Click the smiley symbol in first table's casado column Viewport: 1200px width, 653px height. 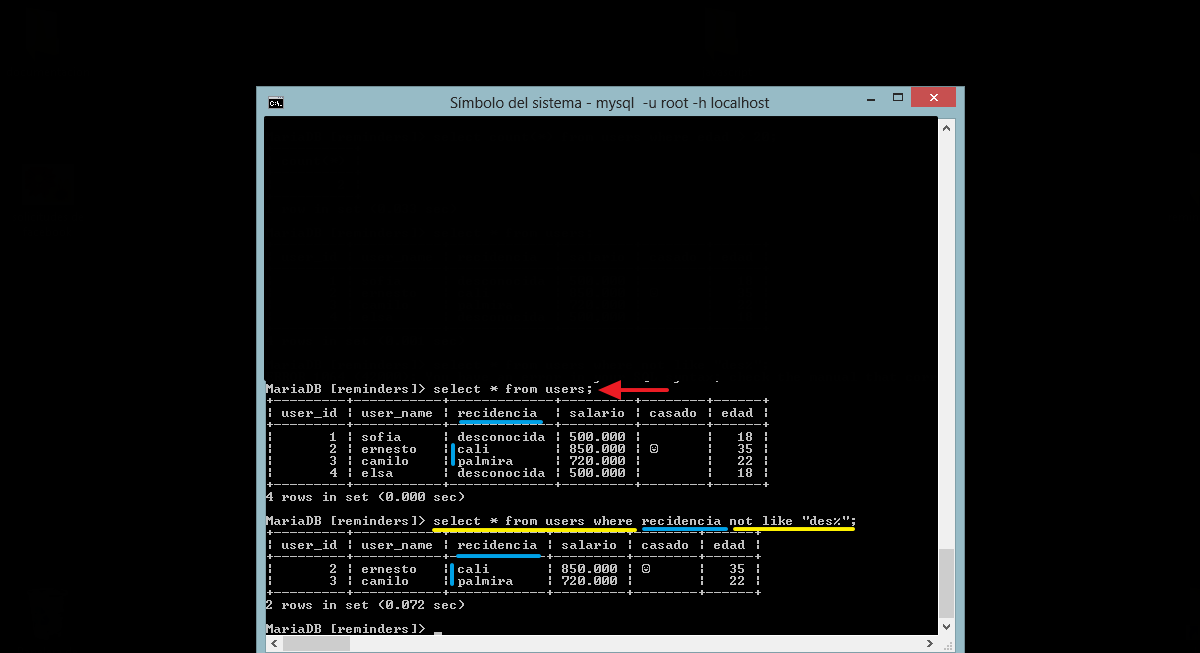(654, 449)
